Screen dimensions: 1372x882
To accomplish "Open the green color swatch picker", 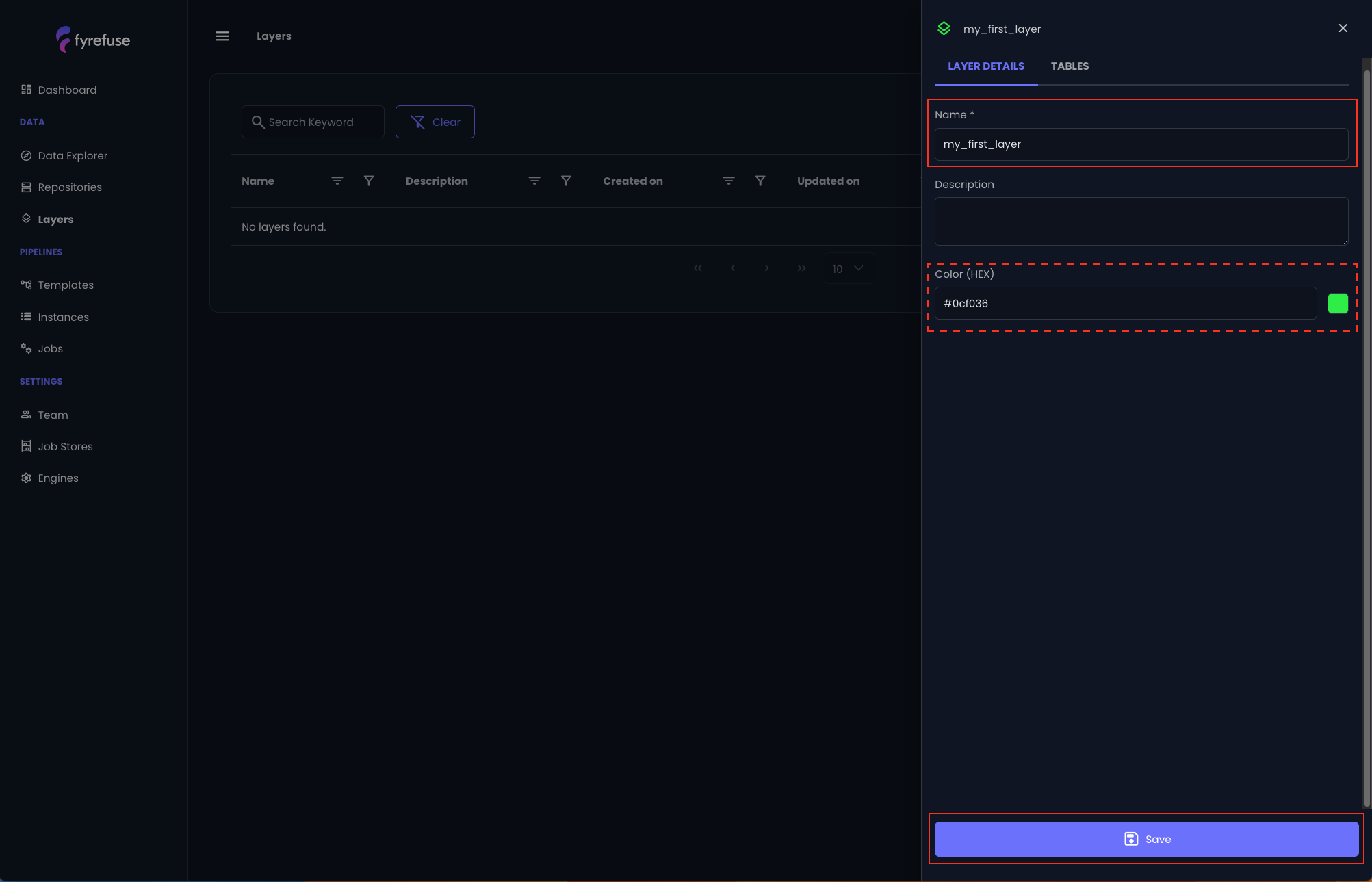I will (x=1338, y=303).
